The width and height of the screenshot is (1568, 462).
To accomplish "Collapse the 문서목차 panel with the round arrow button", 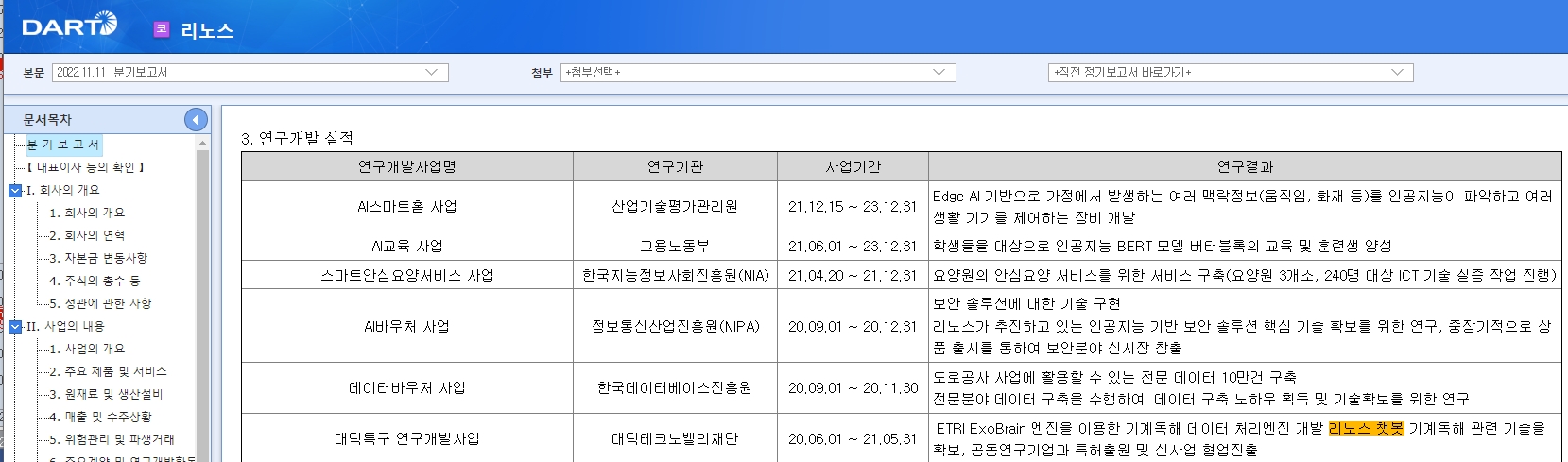I will tap(196, 119).
